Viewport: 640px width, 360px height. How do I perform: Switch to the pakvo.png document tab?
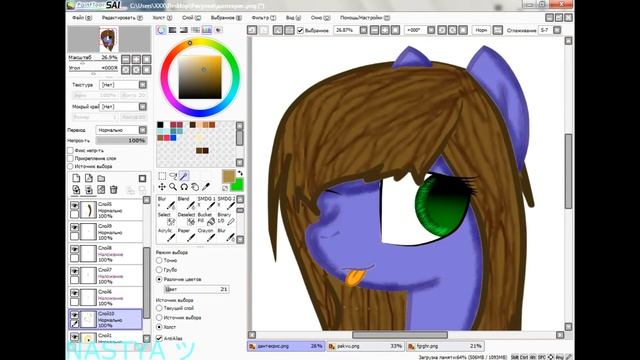[366, 346]
